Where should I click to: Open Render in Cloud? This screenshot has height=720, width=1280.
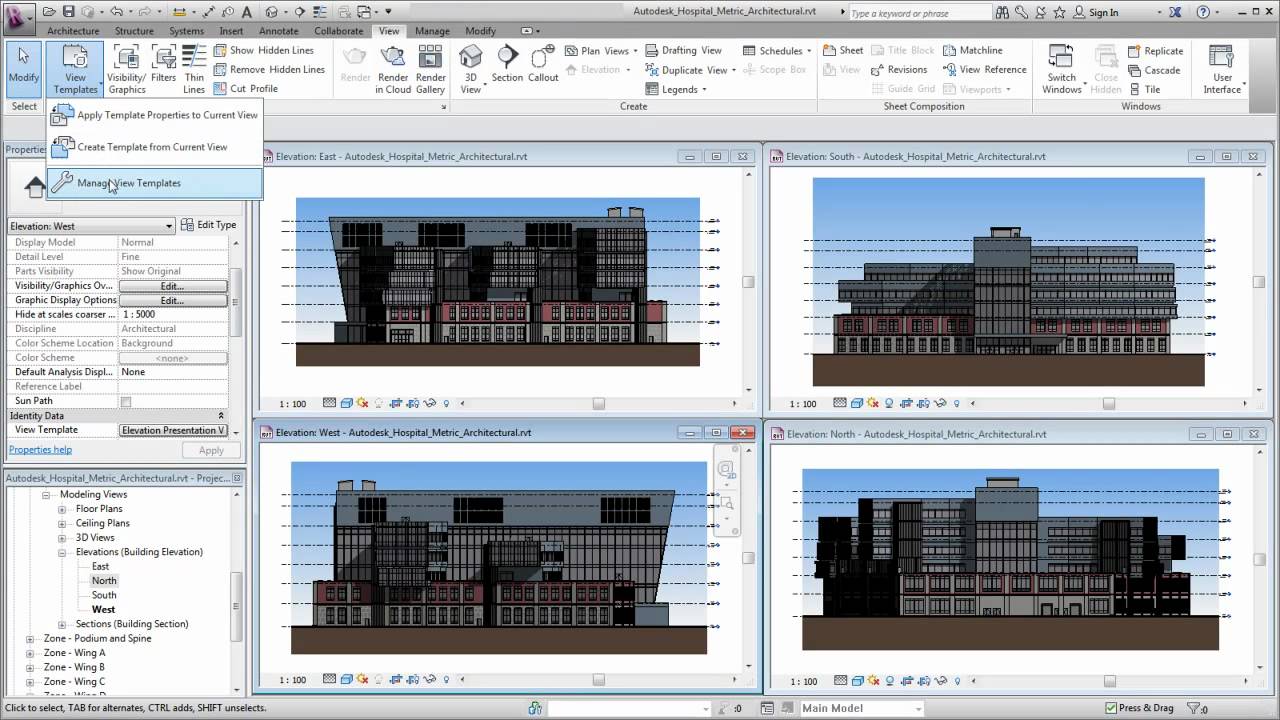[x=393, y=68]
